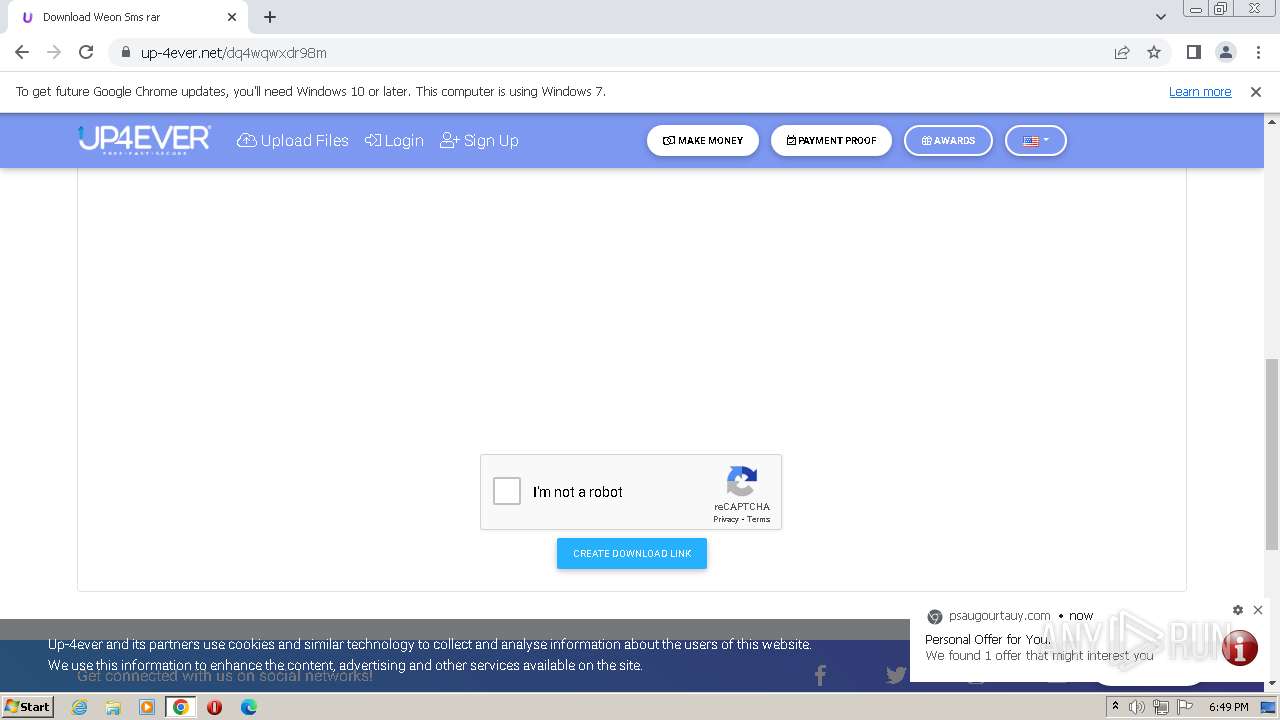Click the red info icon in notification
Viewport: 1280px width, 720px height.
[x=1239, y=648]
